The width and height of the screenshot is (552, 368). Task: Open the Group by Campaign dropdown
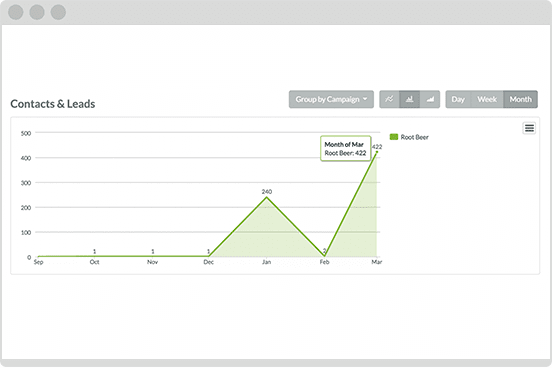coord(331,99)
